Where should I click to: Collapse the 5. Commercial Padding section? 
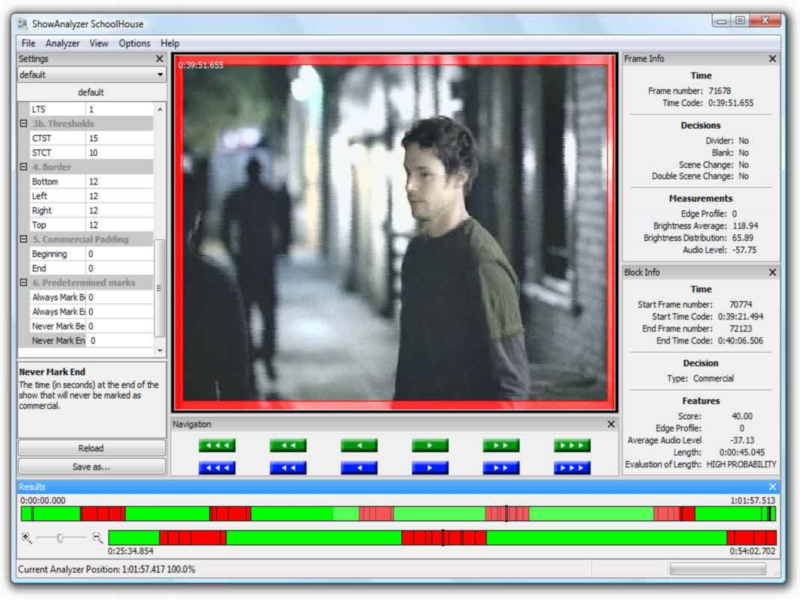click(23, 239)
